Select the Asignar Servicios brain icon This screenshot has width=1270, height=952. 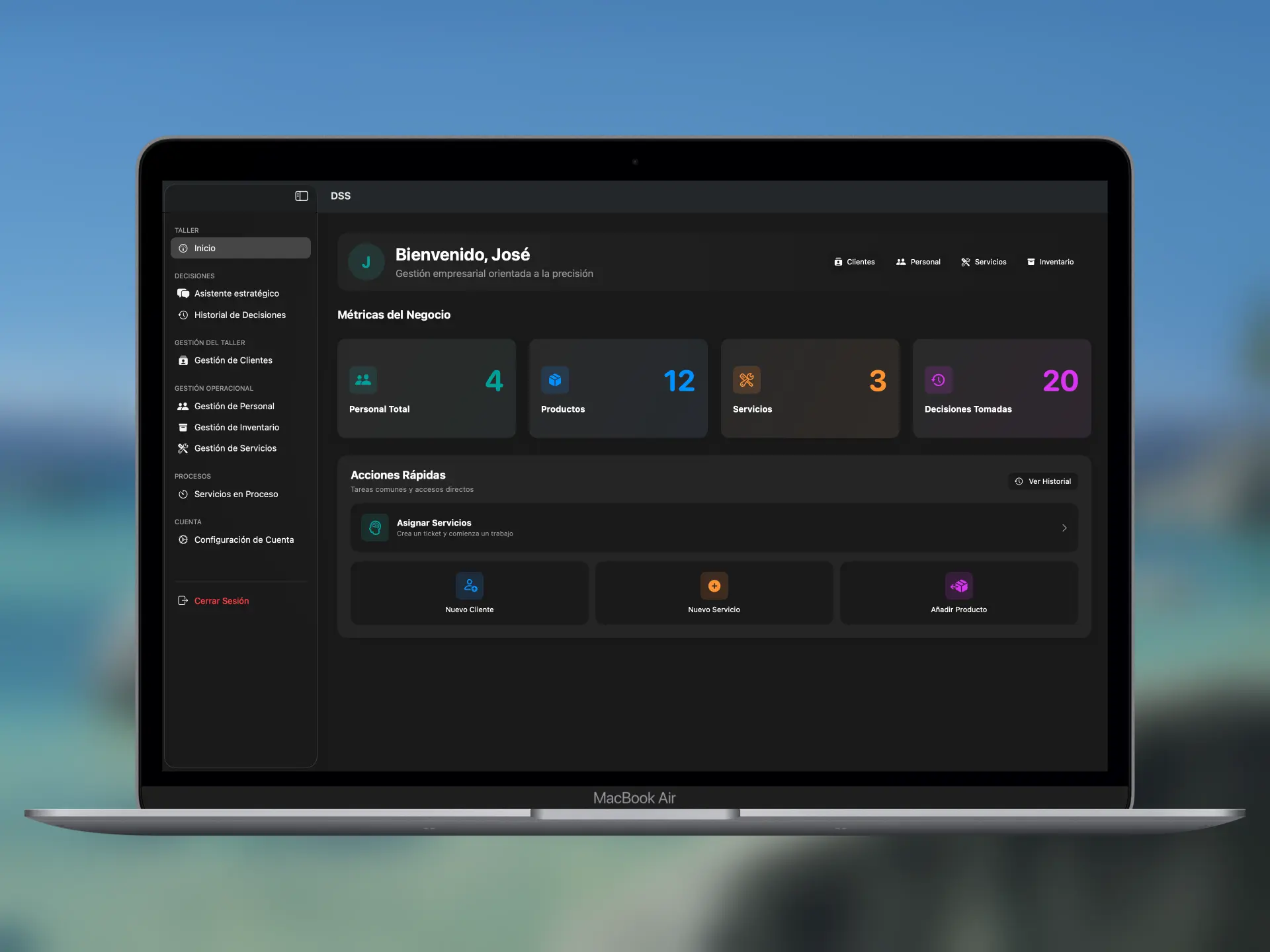(x=374, y=528)
